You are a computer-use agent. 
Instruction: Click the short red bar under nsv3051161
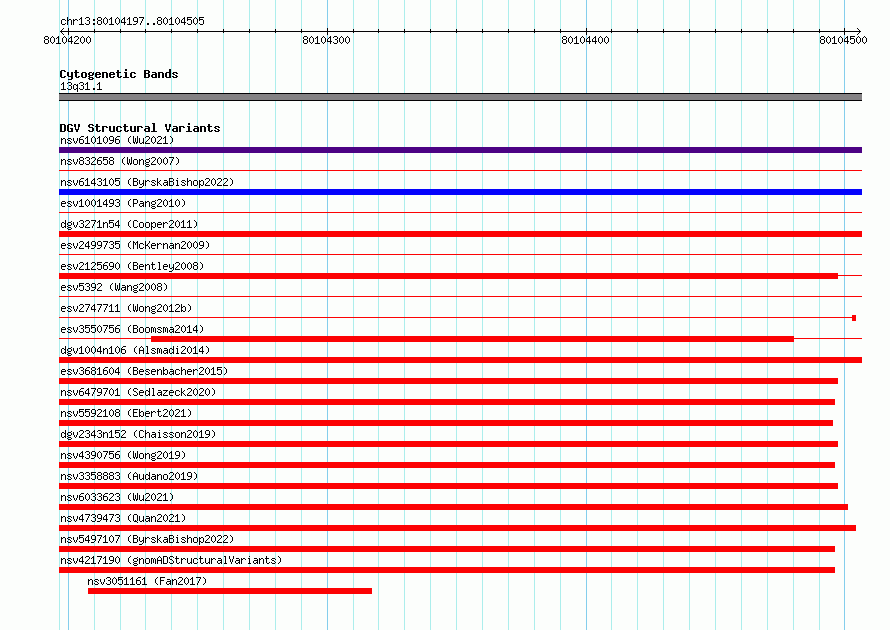[x=230, y=591]
